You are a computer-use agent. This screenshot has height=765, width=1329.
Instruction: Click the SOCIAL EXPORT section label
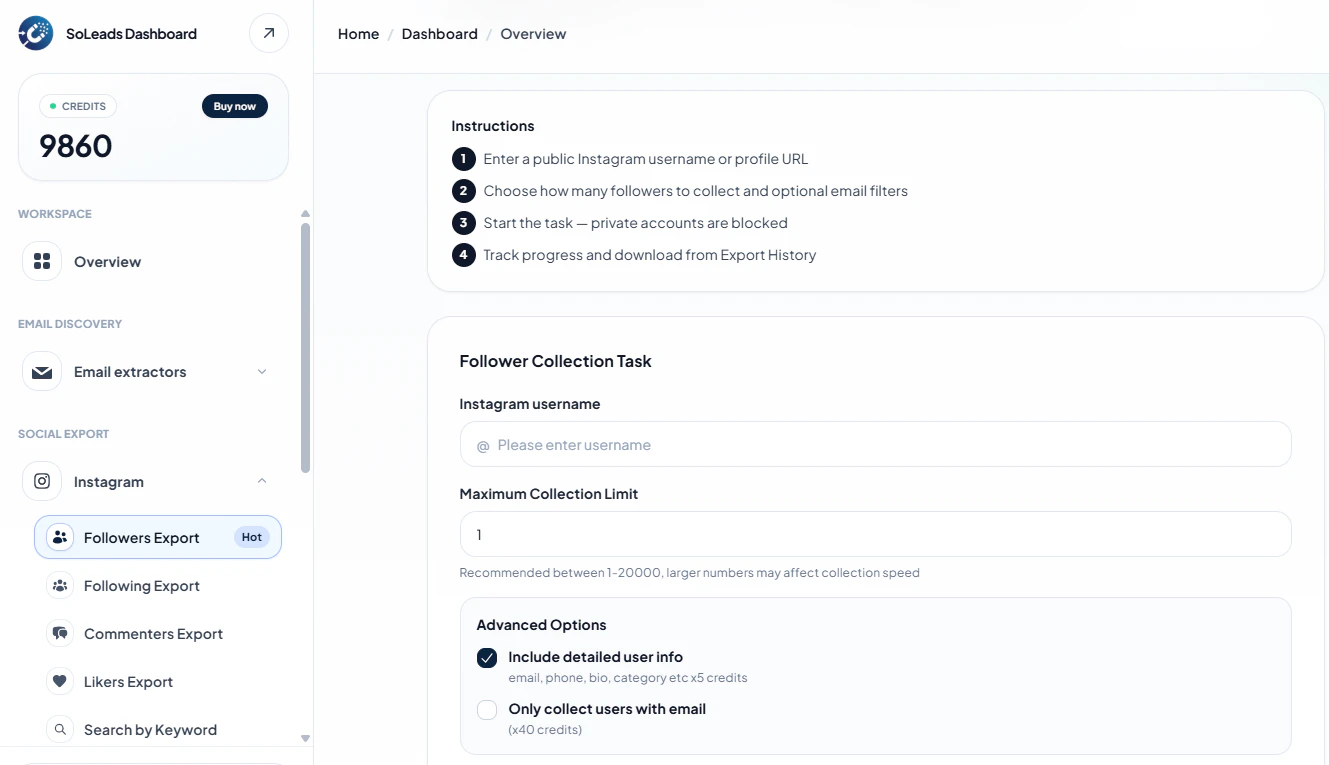64,434
